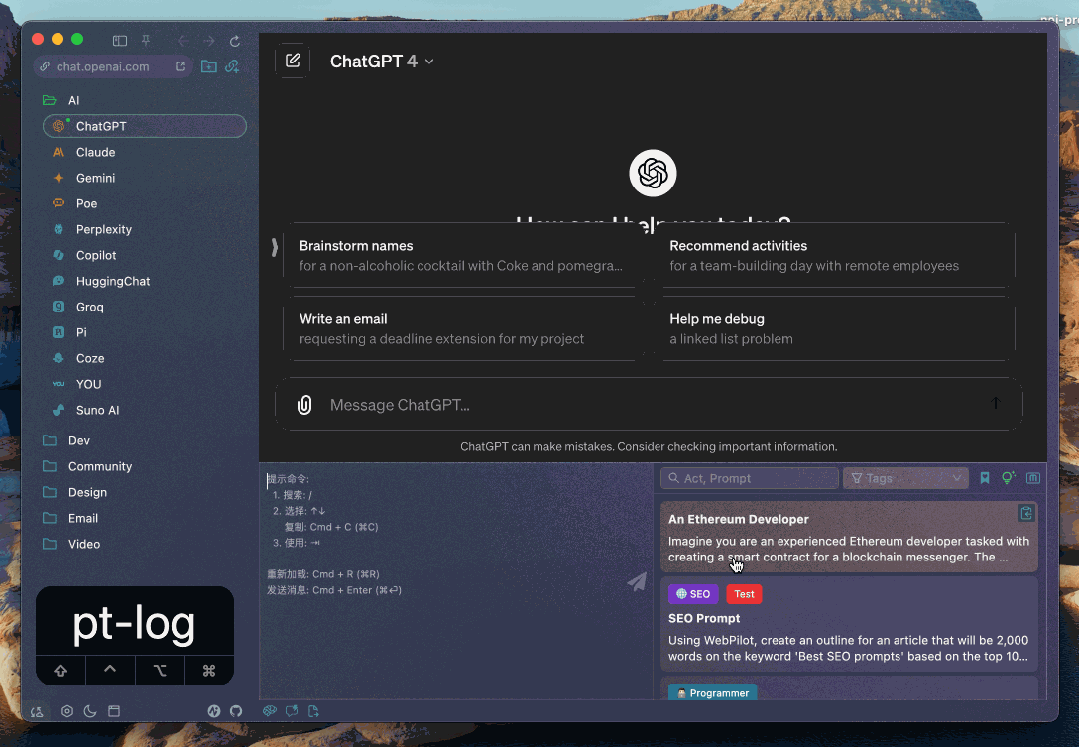Go forward with the right arrow

[x=209, y=41]
